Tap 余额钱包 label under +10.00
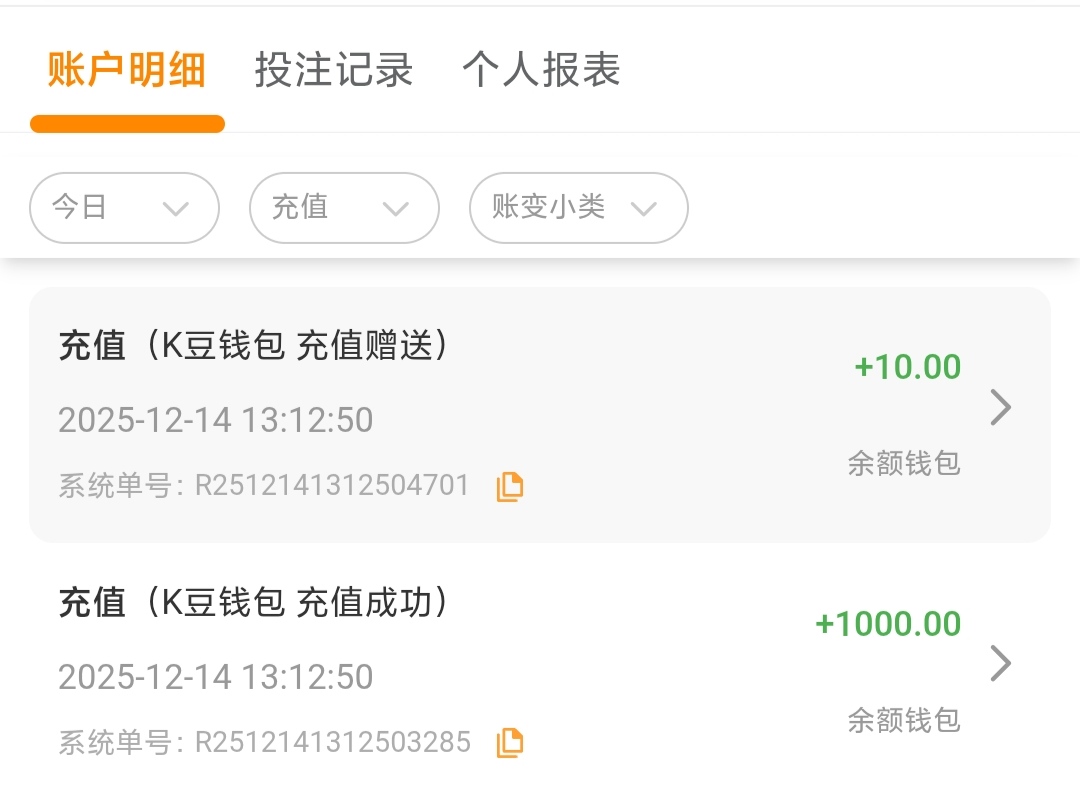Image resolution: width=1080 pixels, height=788 pixels. [904, 463]
